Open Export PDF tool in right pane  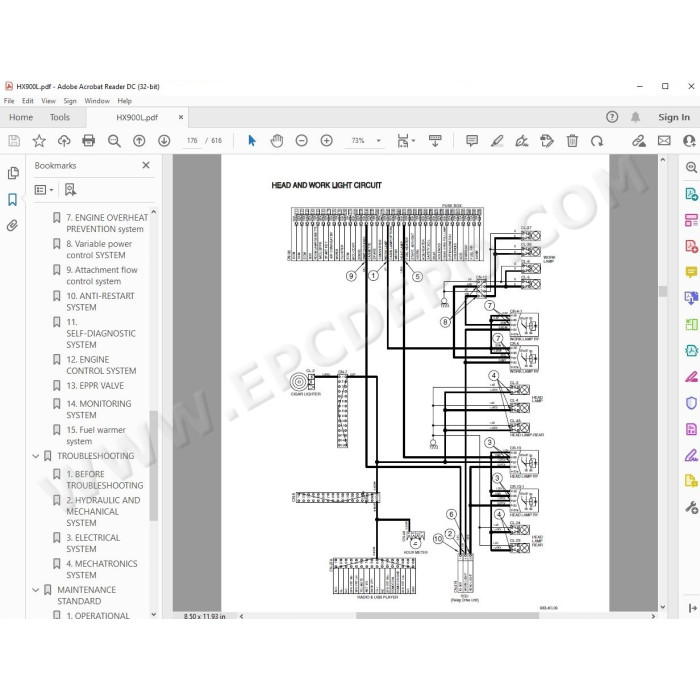(691, 194)
